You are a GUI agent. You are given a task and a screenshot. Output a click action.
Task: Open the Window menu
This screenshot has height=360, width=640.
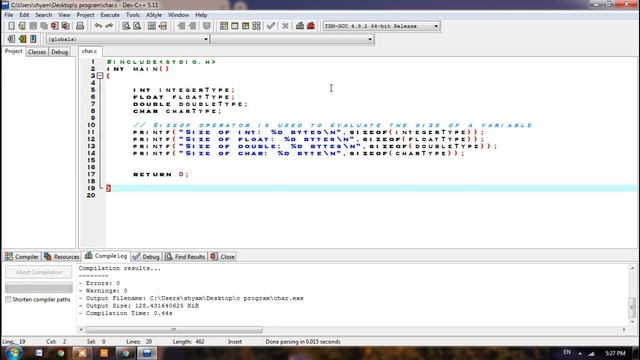[178, 15]
